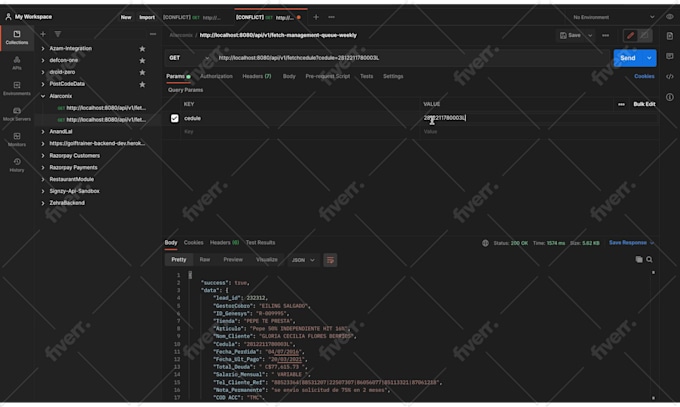Image resolution: width=680 pixels, height=407 pixels.
Task: Open a new request tab with plus icon
Action: pos(316,17)
